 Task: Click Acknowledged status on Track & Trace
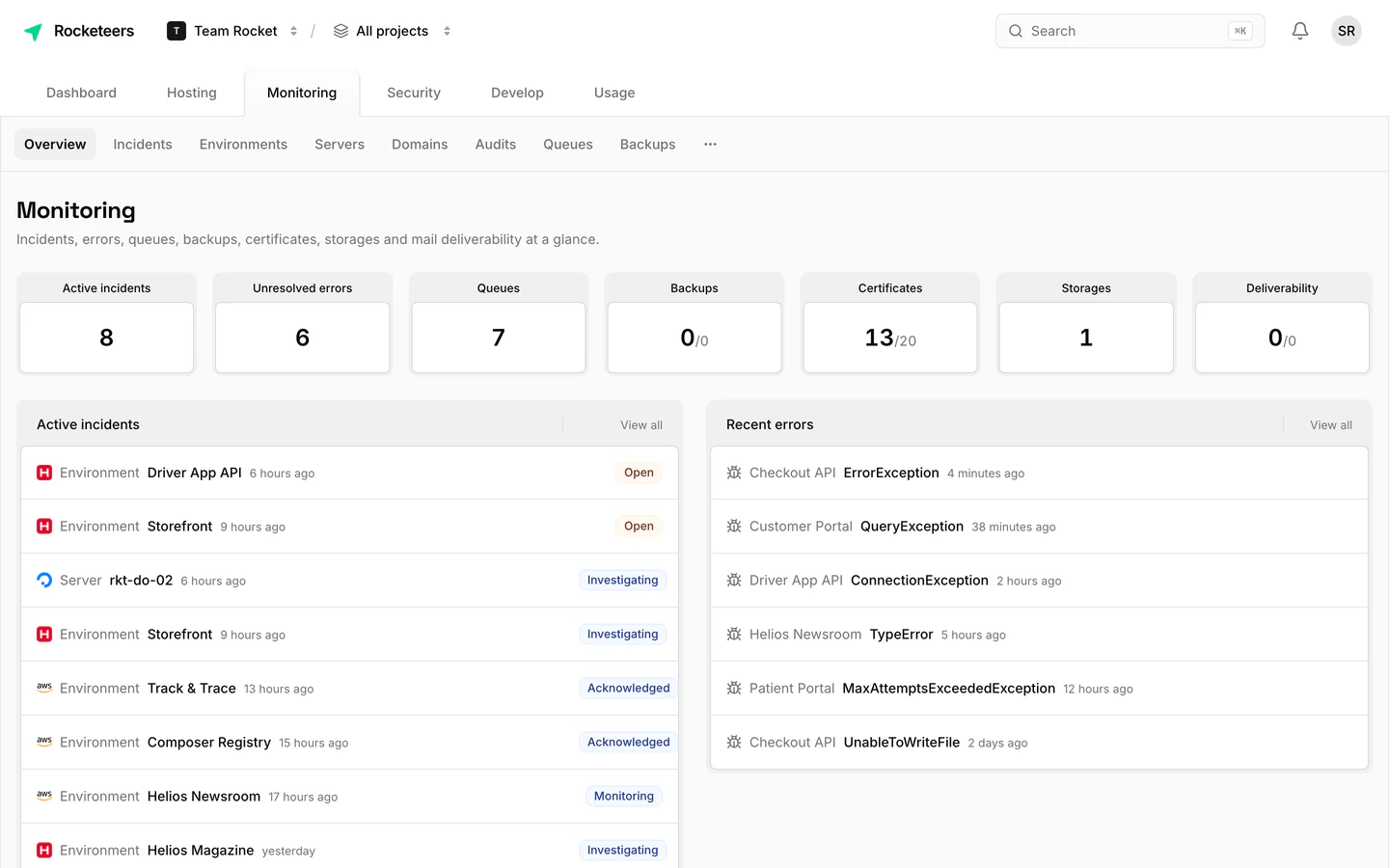click(628, 689)
